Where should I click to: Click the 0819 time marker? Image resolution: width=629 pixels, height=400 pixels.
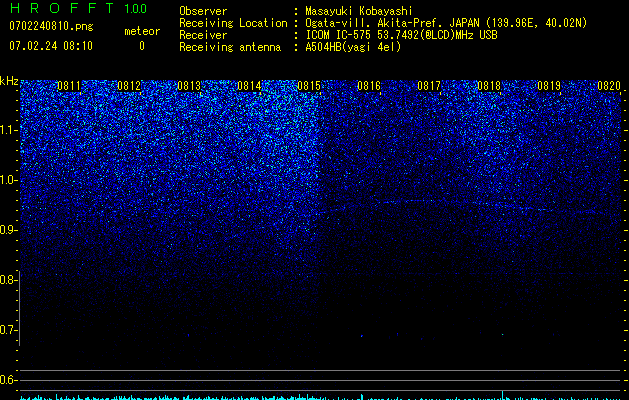(x=549, y=86)
